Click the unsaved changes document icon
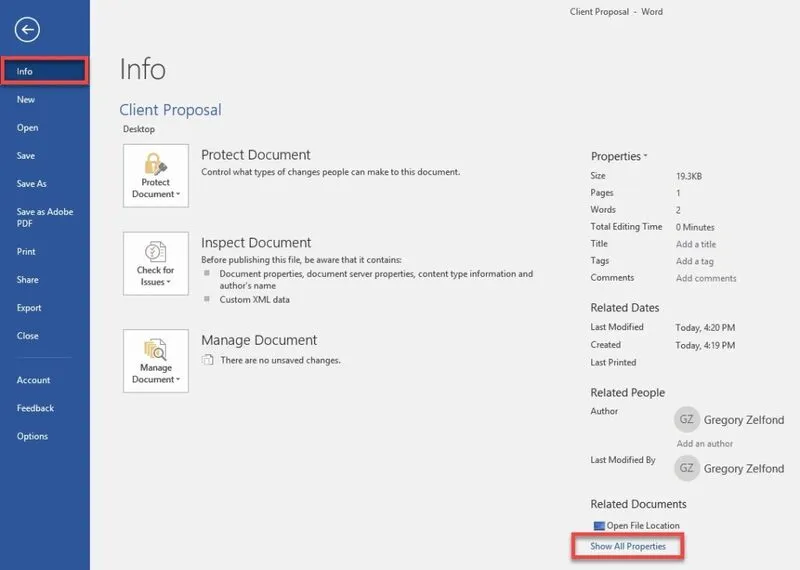800x570 pixels. [208, 360]
